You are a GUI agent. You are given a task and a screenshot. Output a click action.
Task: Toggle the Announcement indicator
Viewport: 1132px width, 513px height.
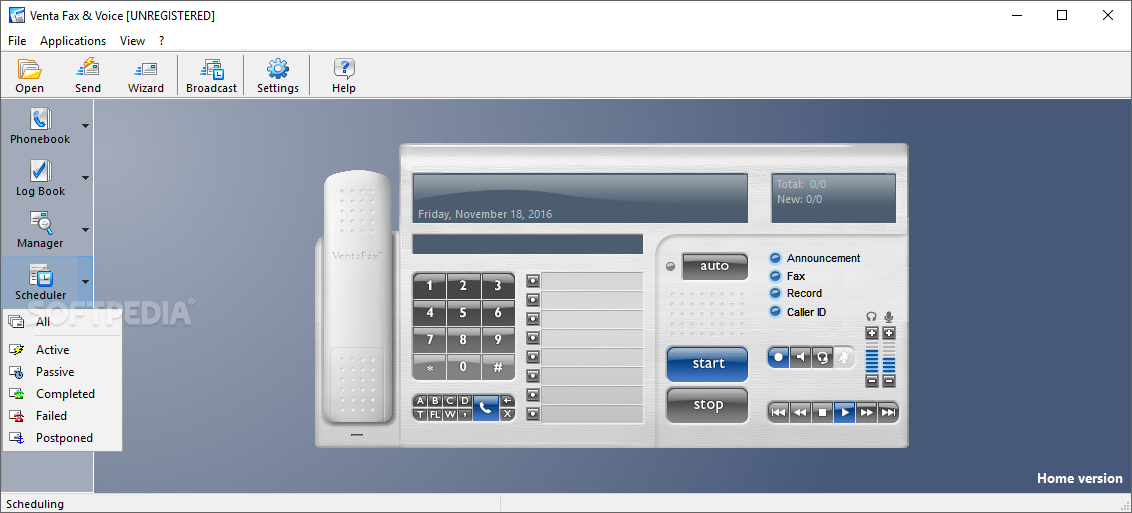click(775, 258)
